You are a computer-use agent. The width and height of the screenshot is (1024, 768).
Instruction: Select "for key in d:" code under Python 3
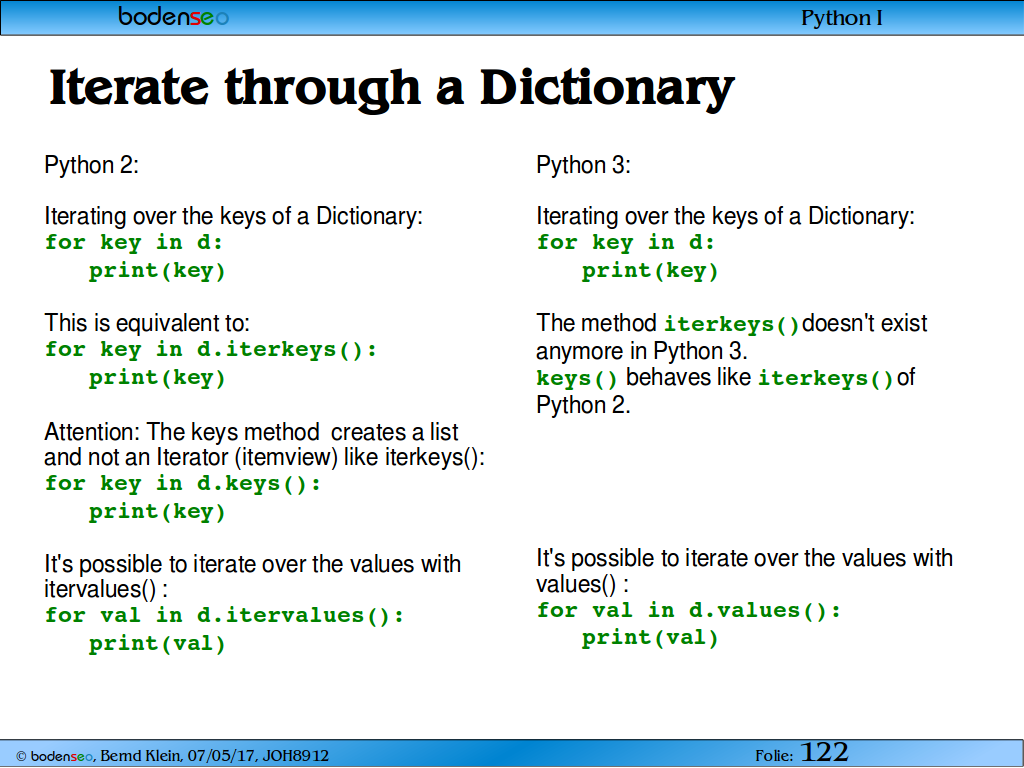[626, 243]
